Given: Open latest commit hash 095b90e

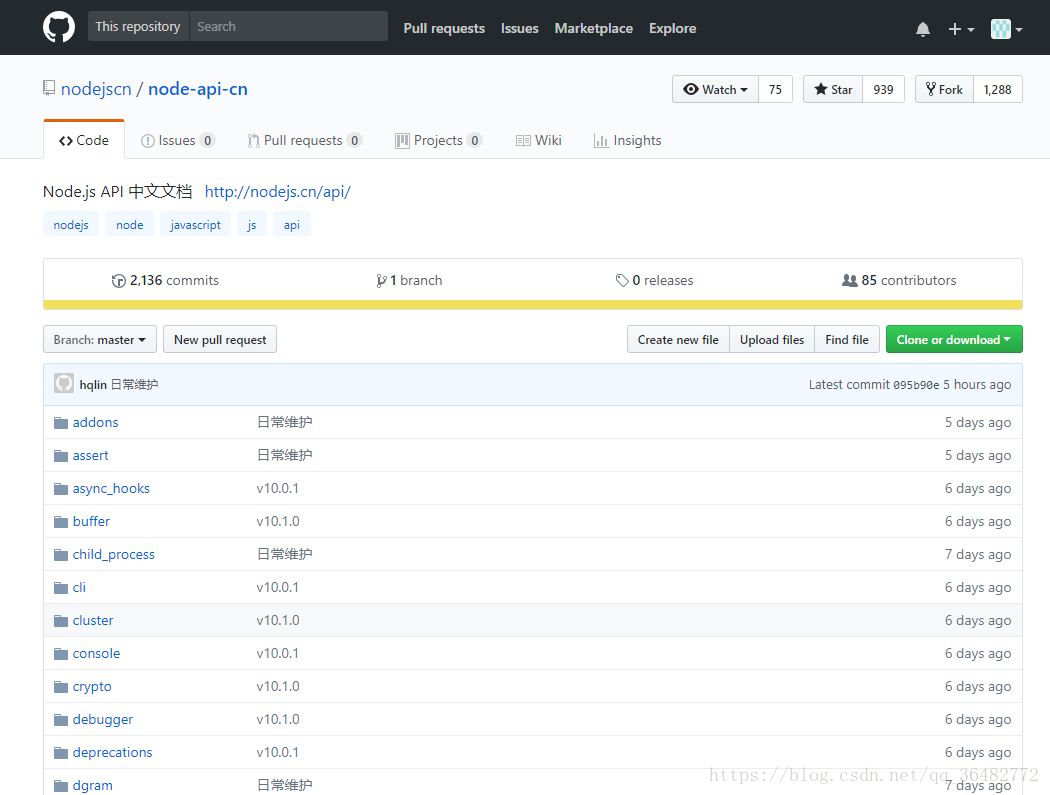Looking at the screenshot, I should click(916, 385).
